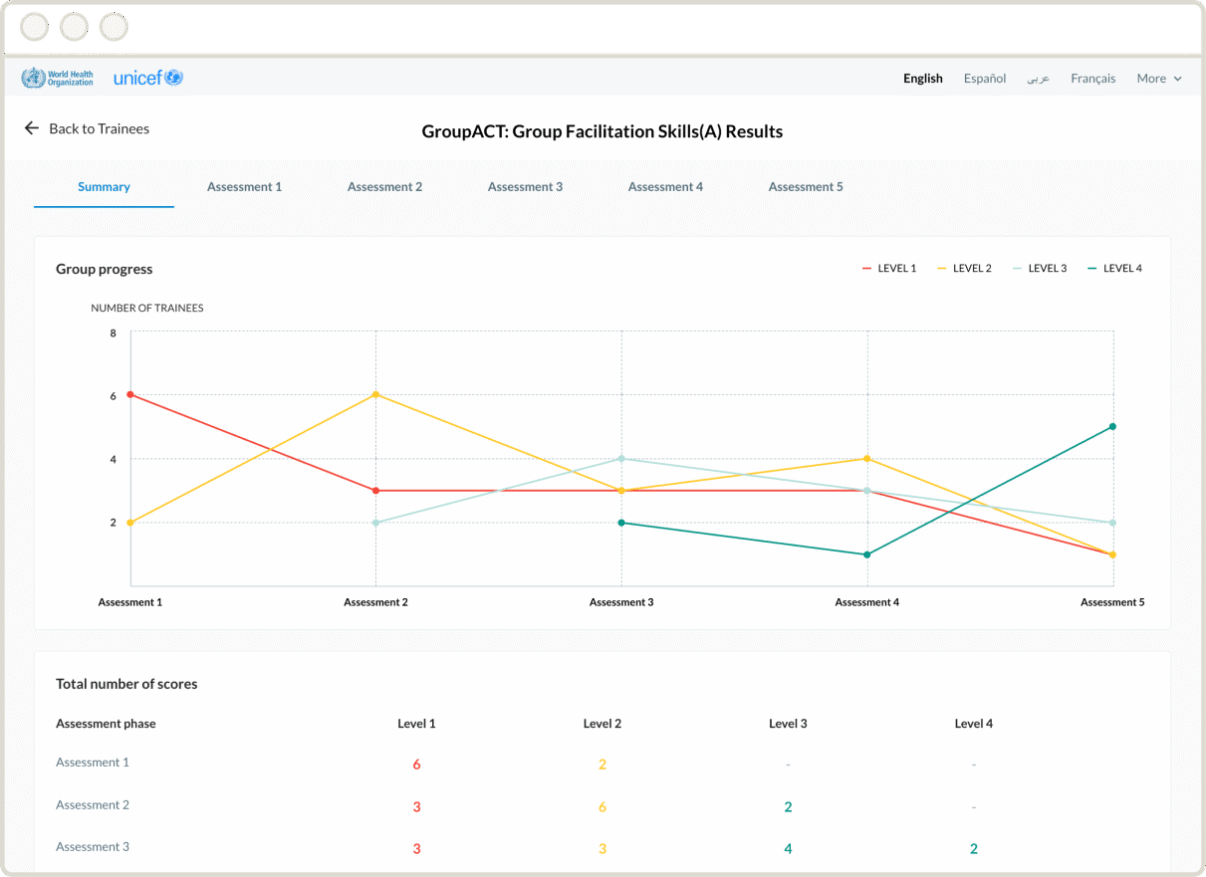The height and width of the screenshot is (877, 1206).
Task: Open the Summary tab
Action: pos(104,187)
